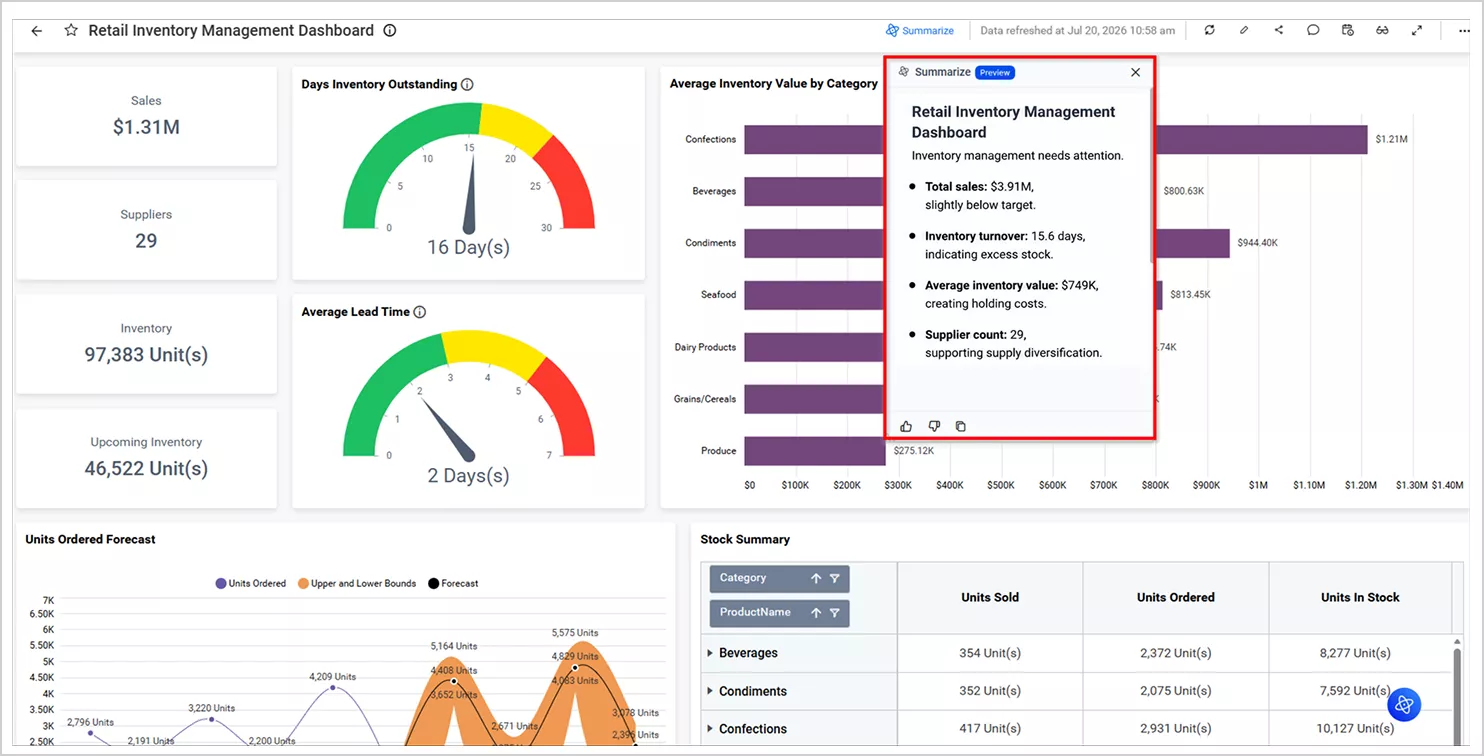Open Days Inventory Outstanding info icon
The image size is (1484, 756).
coord(467,84)
